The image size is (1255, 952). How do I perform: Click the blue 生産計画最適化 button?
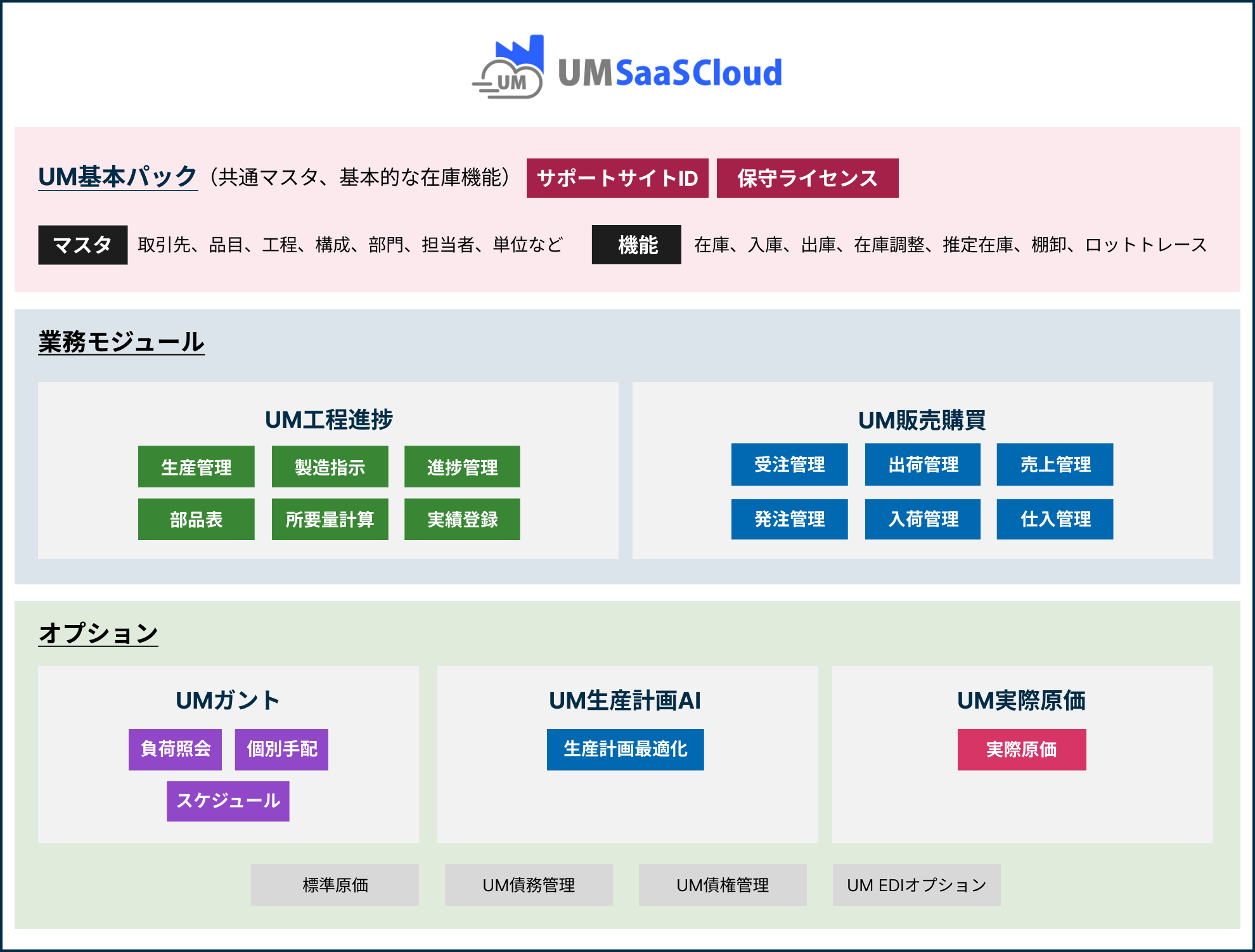626,749
